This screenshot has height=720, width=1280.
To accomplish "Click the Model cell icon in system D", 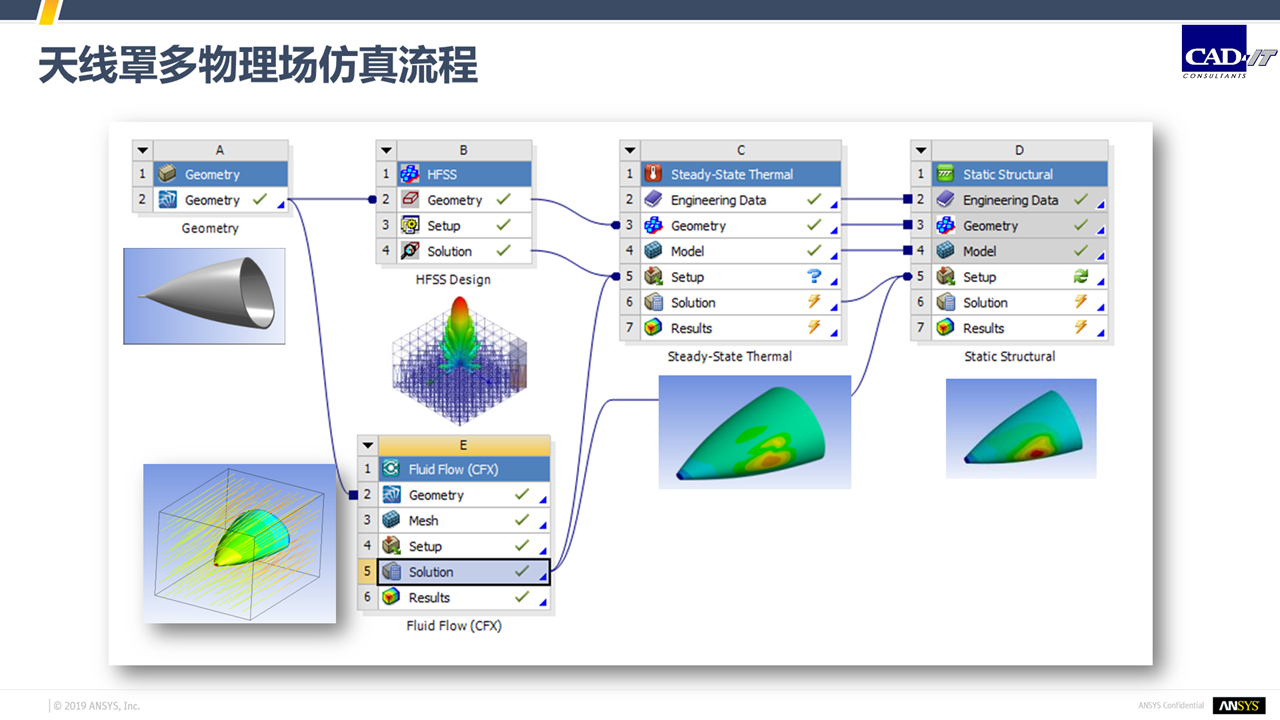I will pos(945,251).
